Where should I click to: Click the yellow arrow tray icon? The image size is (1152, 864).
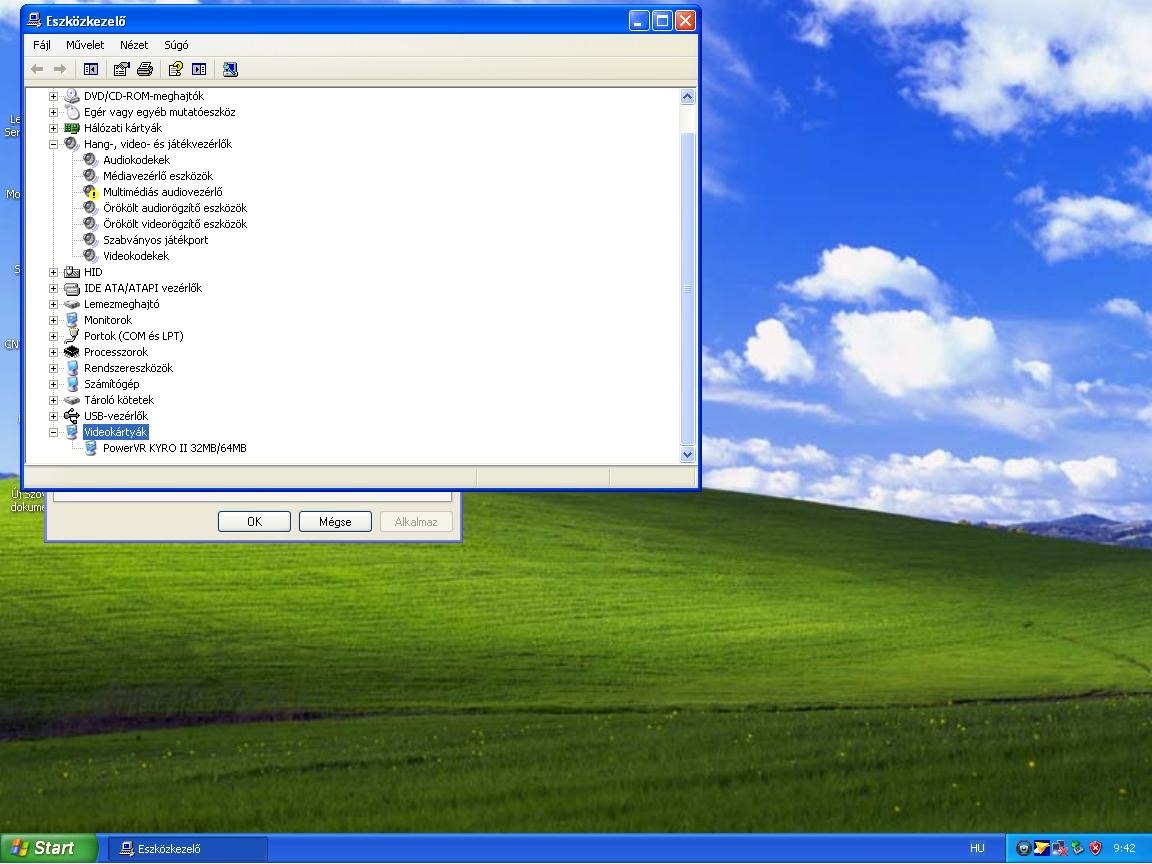(1041, 849)
